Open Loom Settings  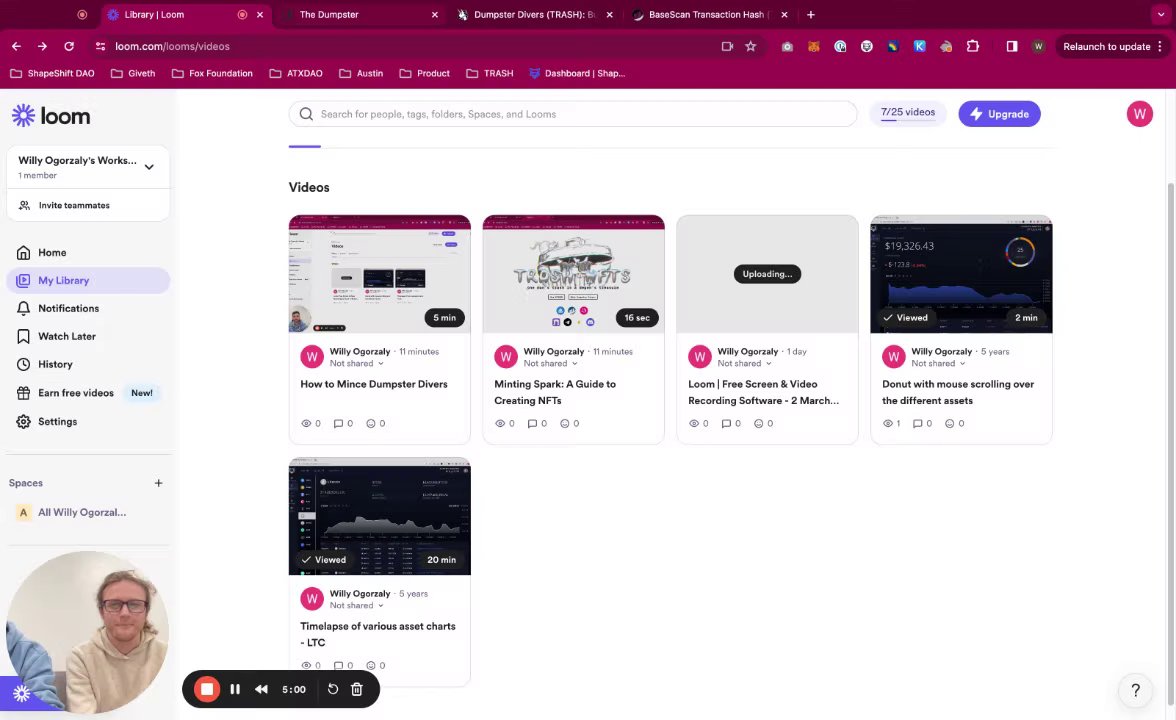pyautogui.click(x=88, y=422)
